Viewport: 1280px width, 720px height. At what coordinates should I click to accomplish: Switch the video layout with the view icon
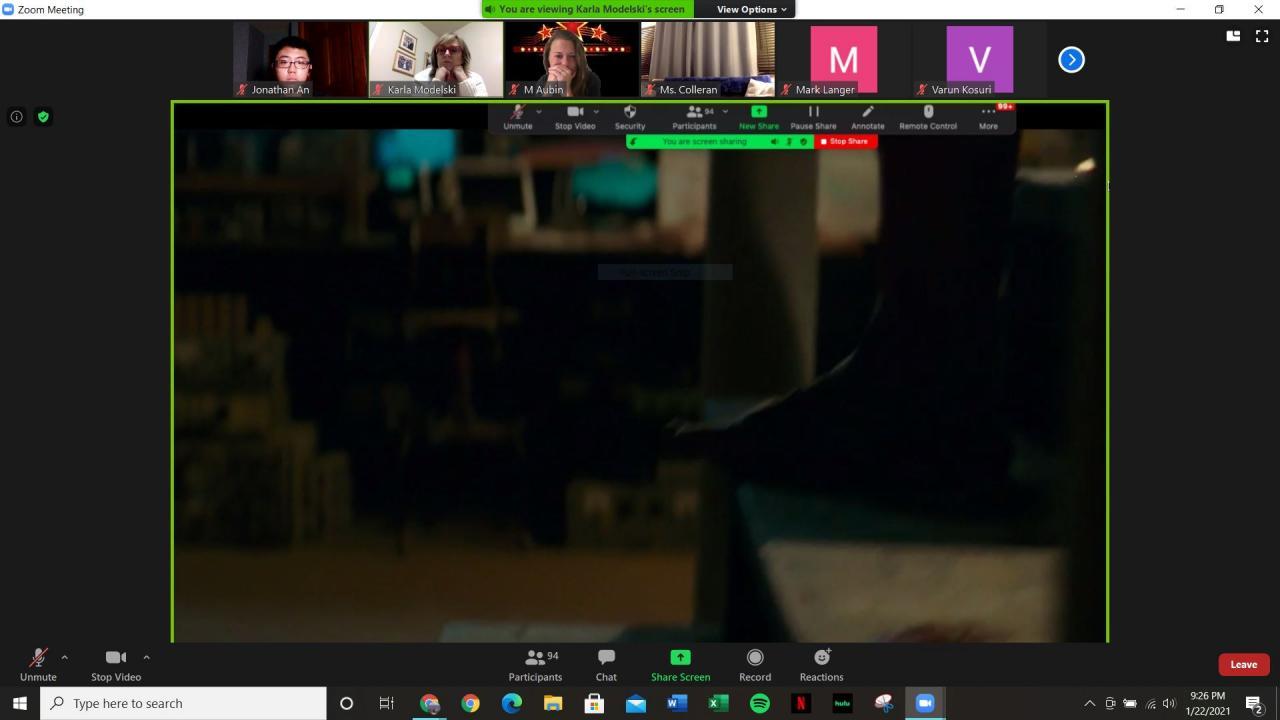coord(1233,36)
